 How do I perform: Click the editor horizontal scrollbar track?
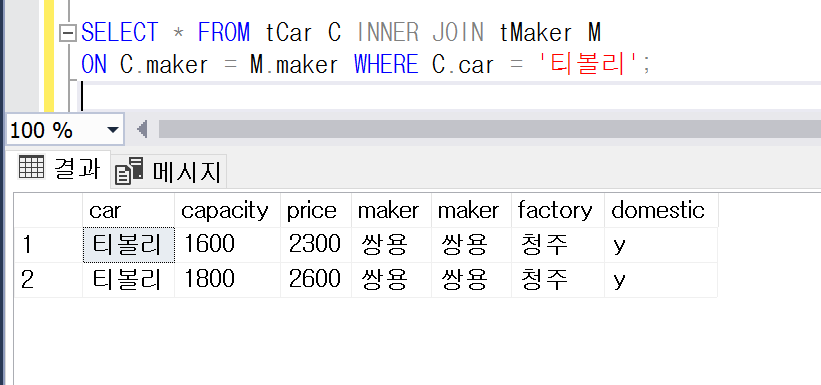click(x=490, y=129)
